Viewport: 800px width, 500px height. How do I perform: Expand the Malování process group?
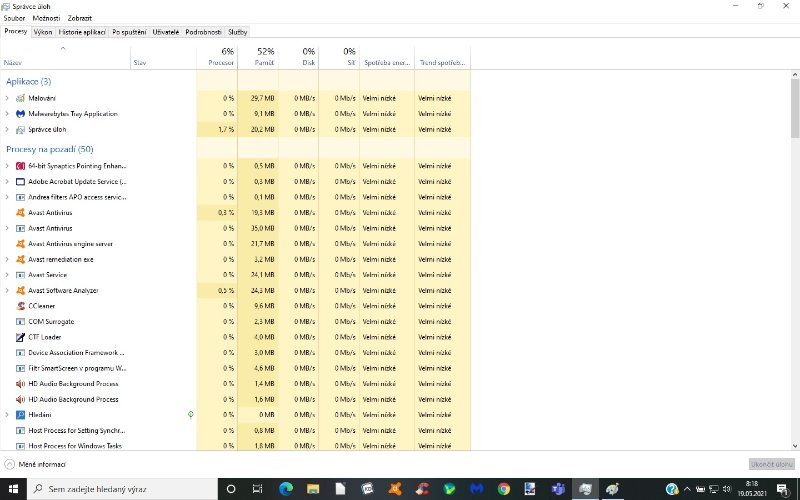(7, 98)
